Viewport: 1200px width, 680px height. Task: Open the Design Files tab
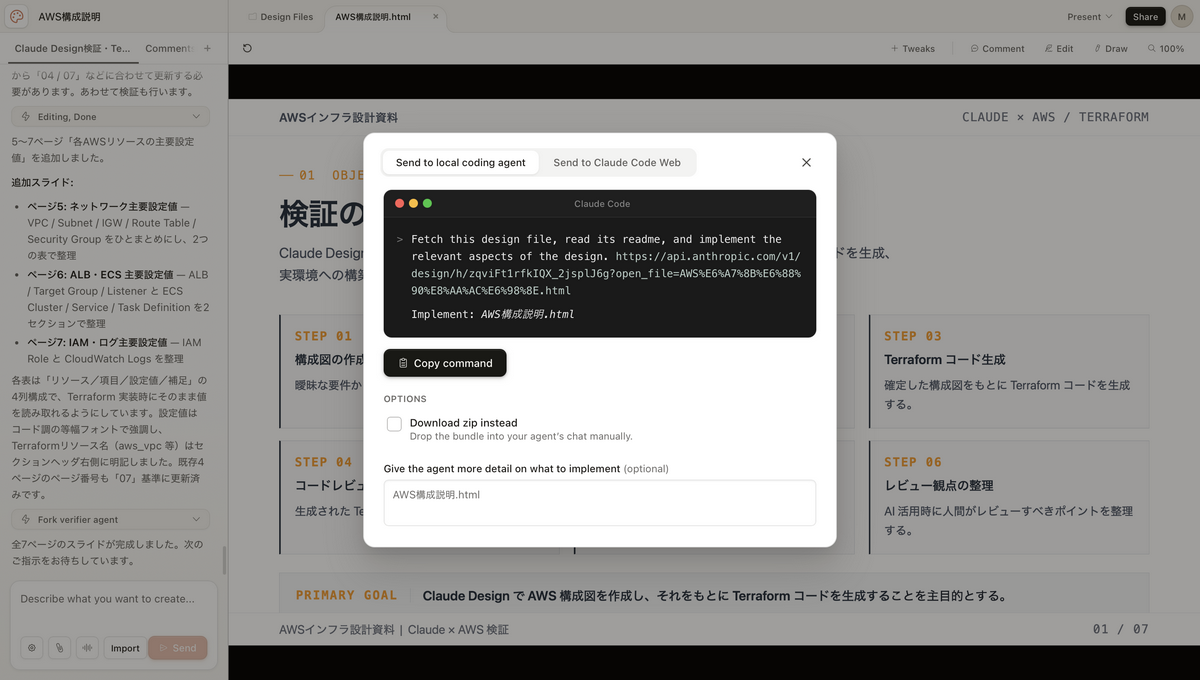(x=280, y=17)
